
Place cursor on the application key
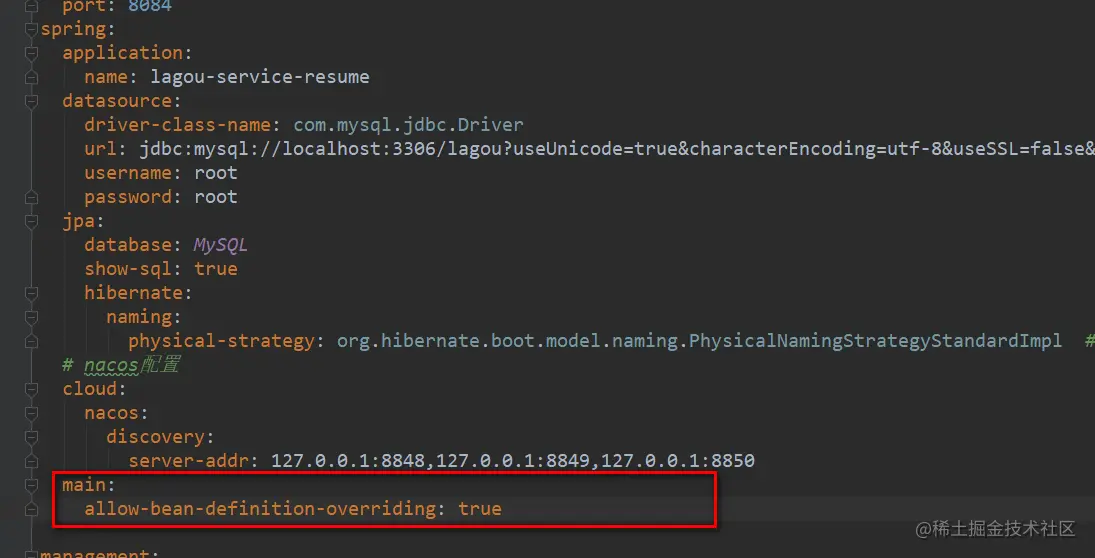[122, 53]
